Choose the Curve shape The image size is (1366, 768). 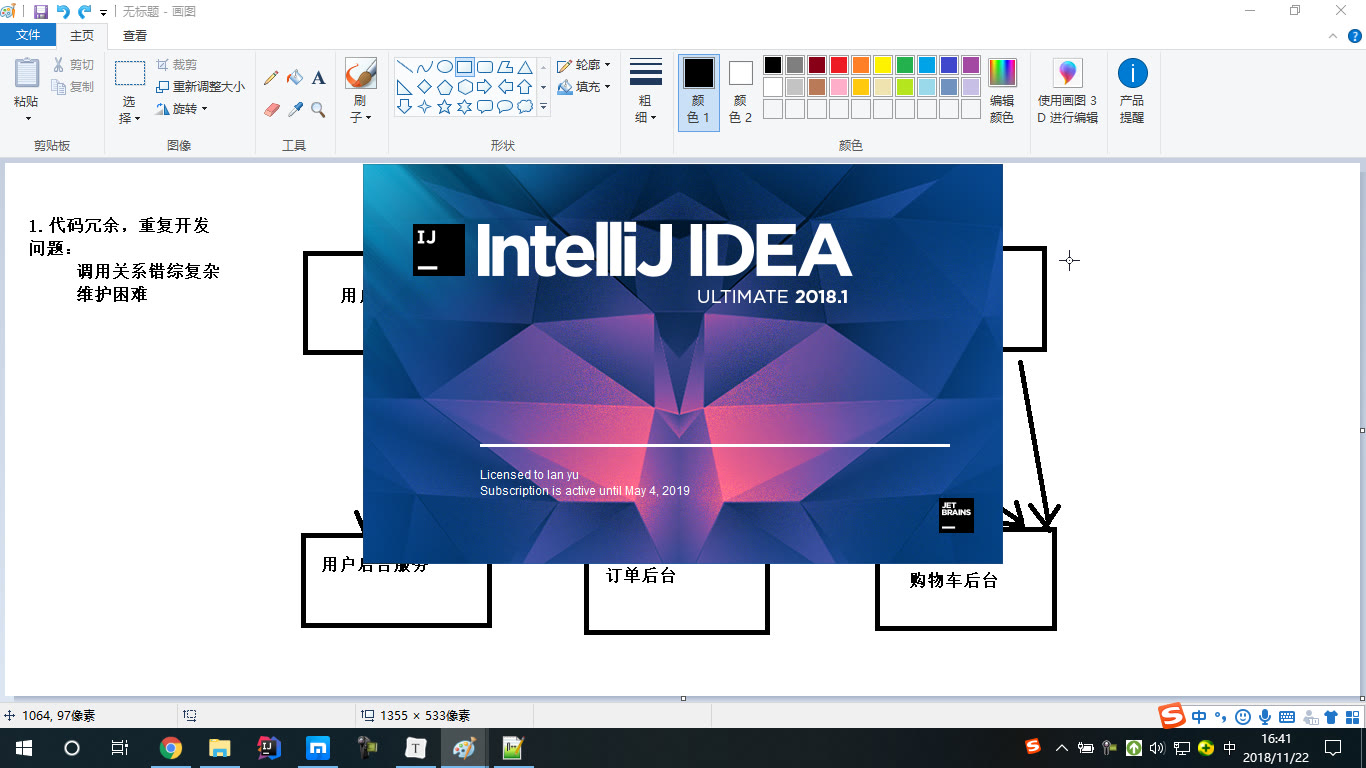point(425,67)
